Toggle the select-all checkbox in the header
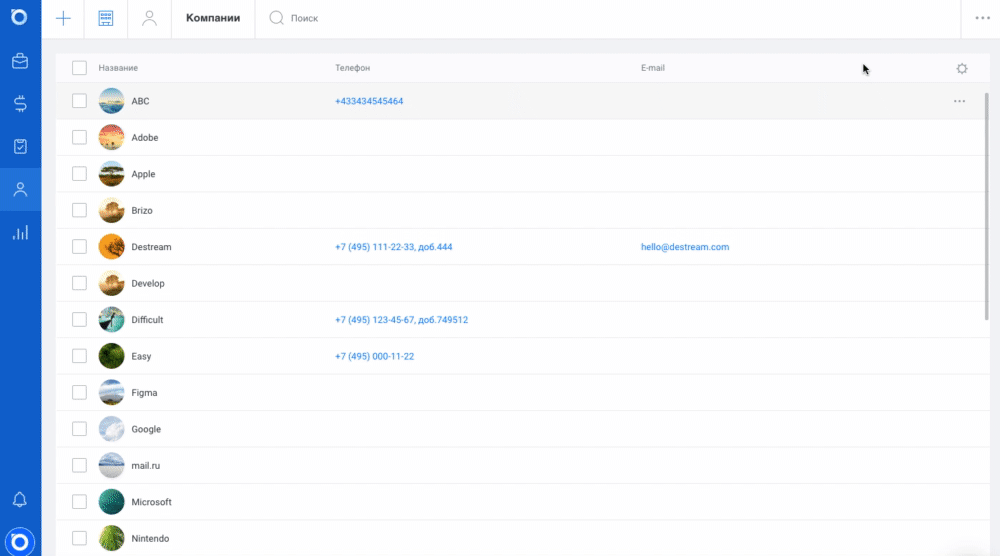This screenshot has width=1000, height=556. tap(79, 68)
